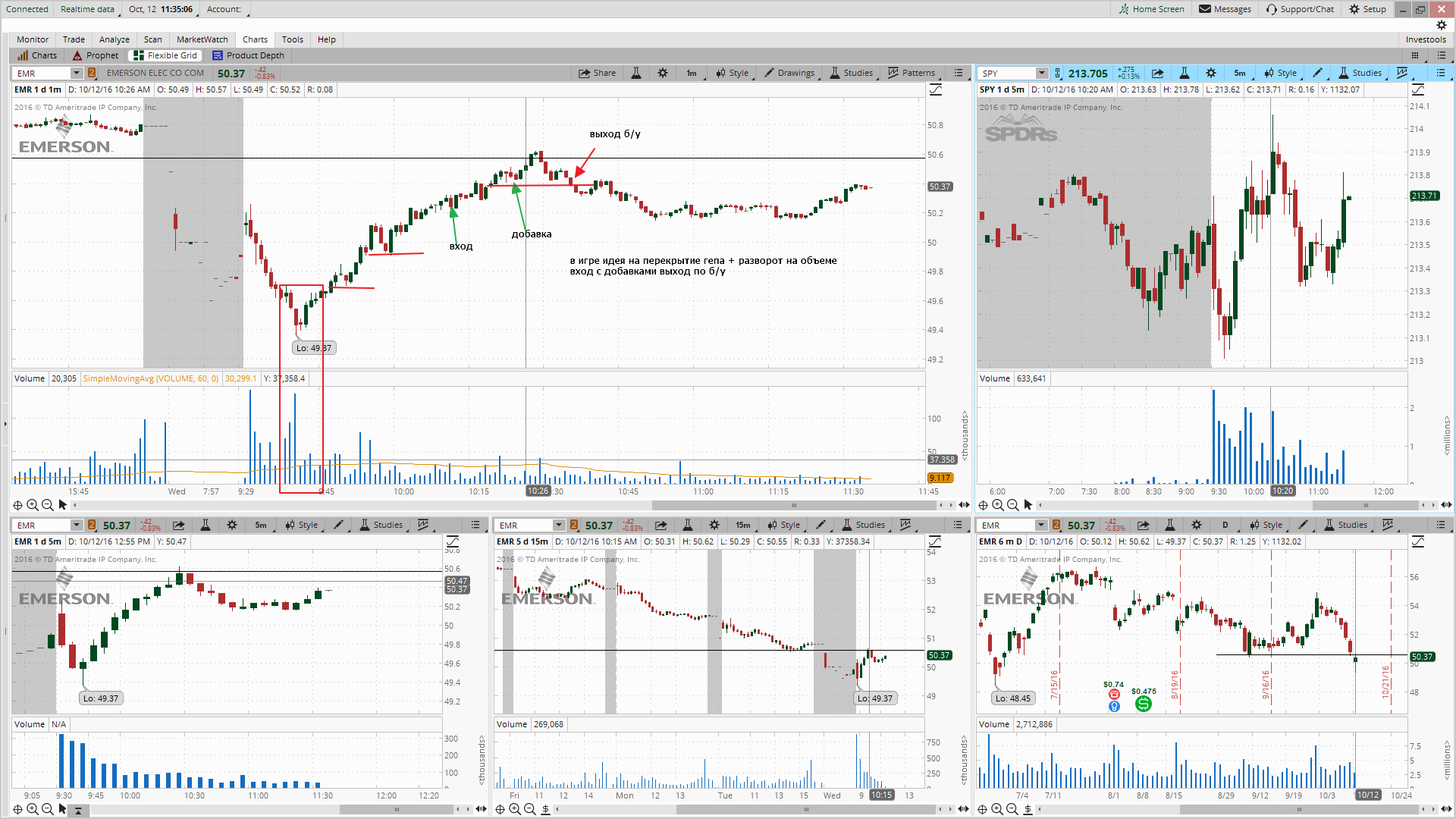Zoom out on bottom-right daily chart
The width and height of the screenshot is (1456, 819).
click(x=1012, y=809)
